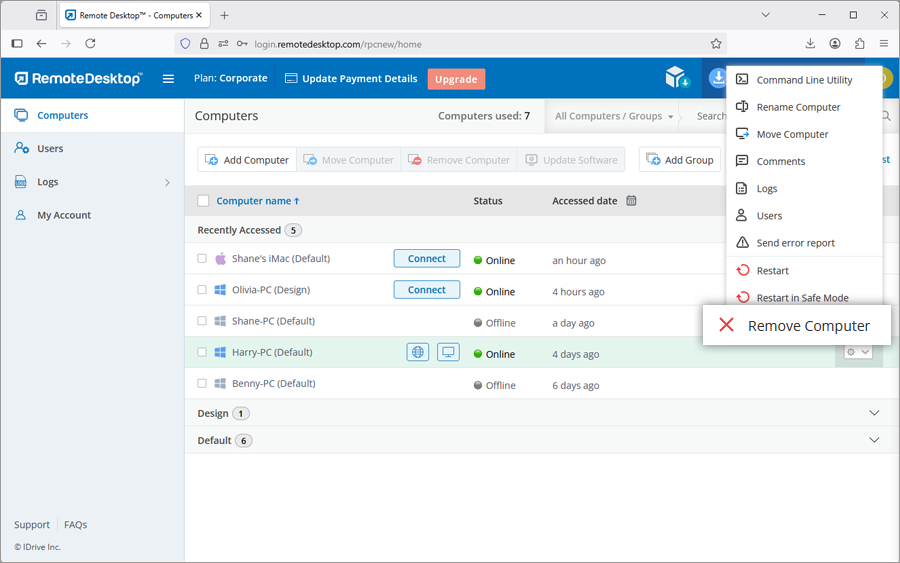Toggle the select-all checkbox in table header
This screenshot has width=900, height=563.
pyautogui.click(x=203, y=201)
